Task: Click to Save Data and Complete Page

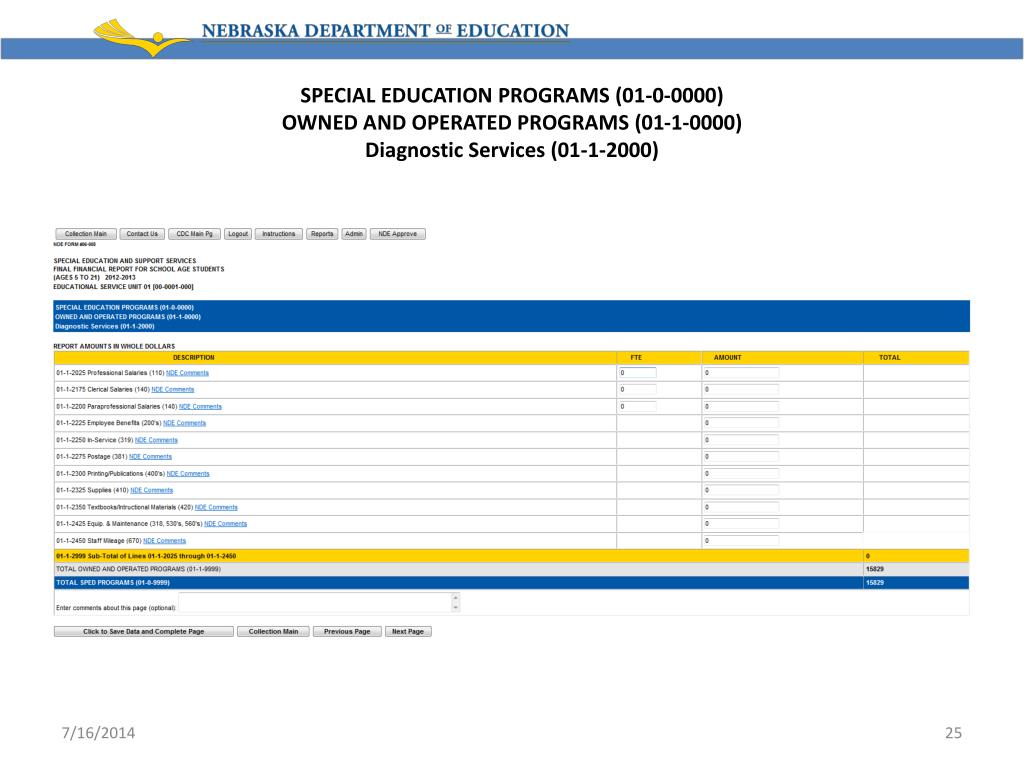Action: pyautogui.click(x=144, y=632)
